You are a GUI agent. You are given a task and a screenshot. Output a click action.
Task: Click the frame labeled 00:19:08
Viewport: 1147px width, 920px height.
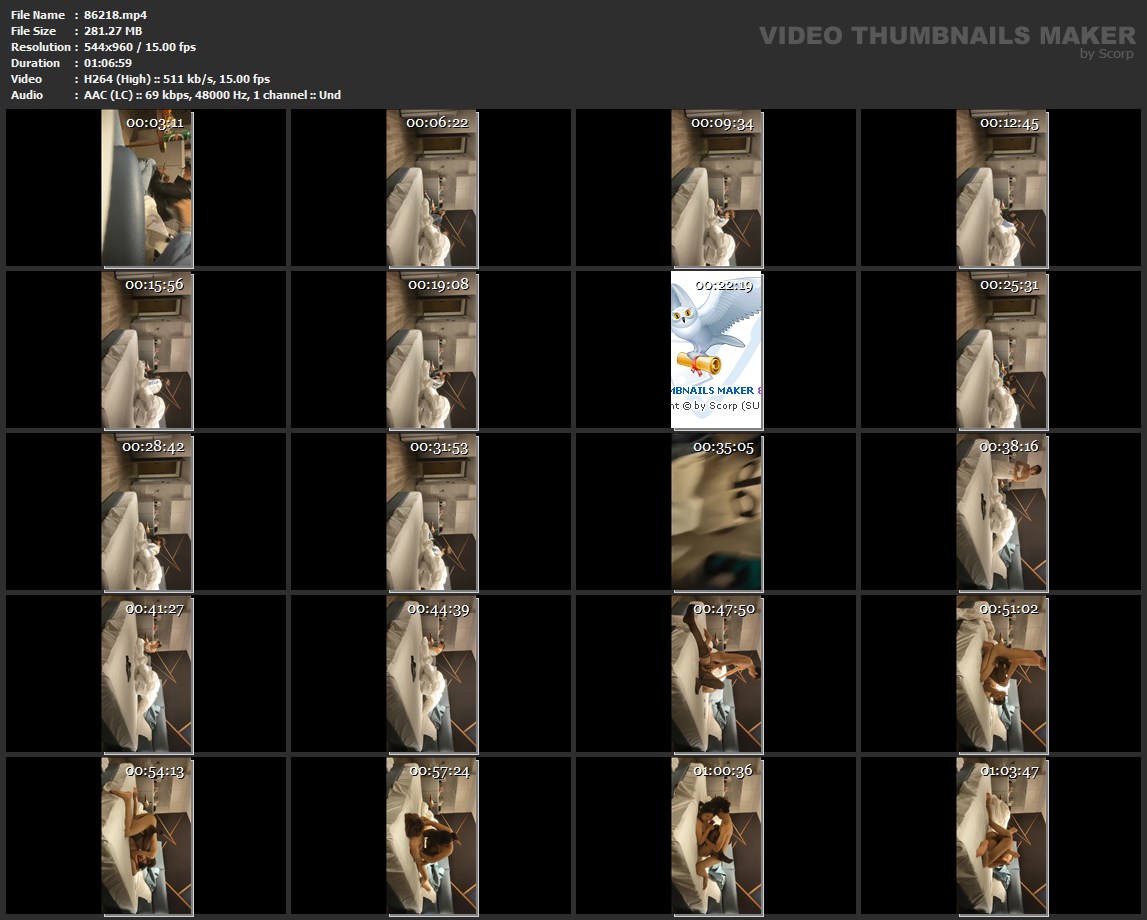(x=432, y=350)
